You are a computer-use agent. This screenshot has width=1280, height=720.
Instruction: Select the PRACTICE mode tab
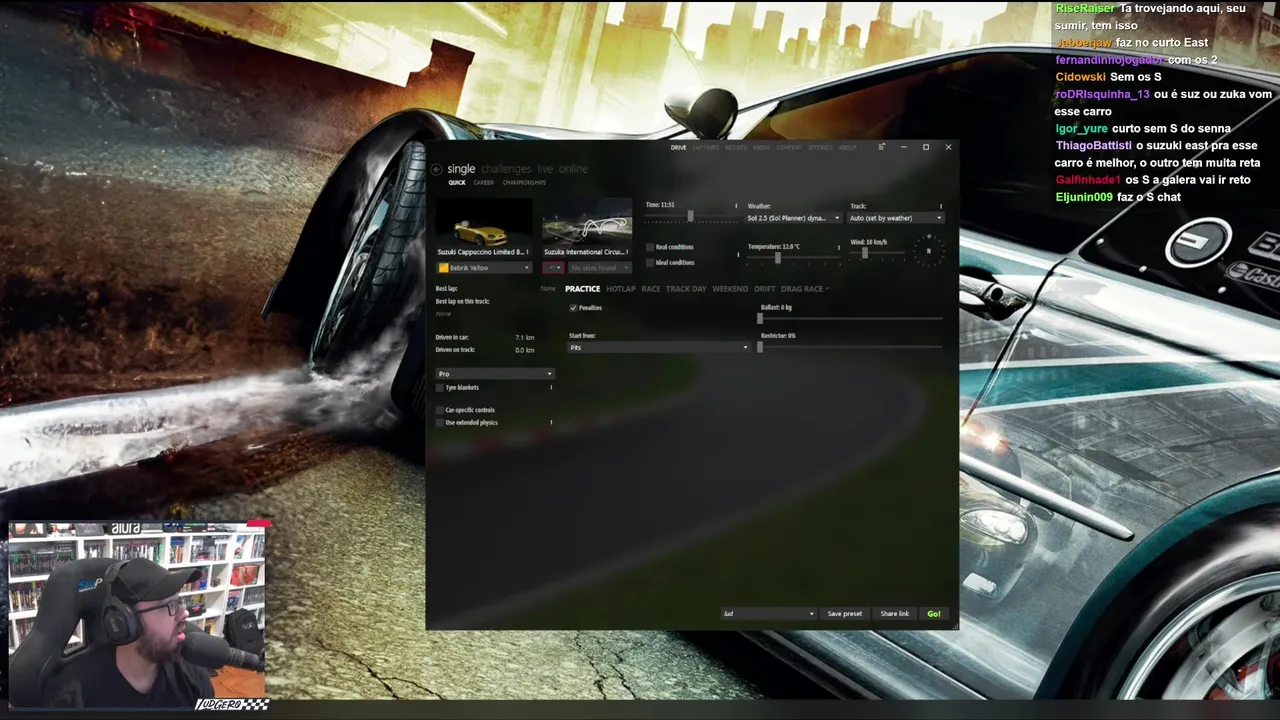[583, 289]
